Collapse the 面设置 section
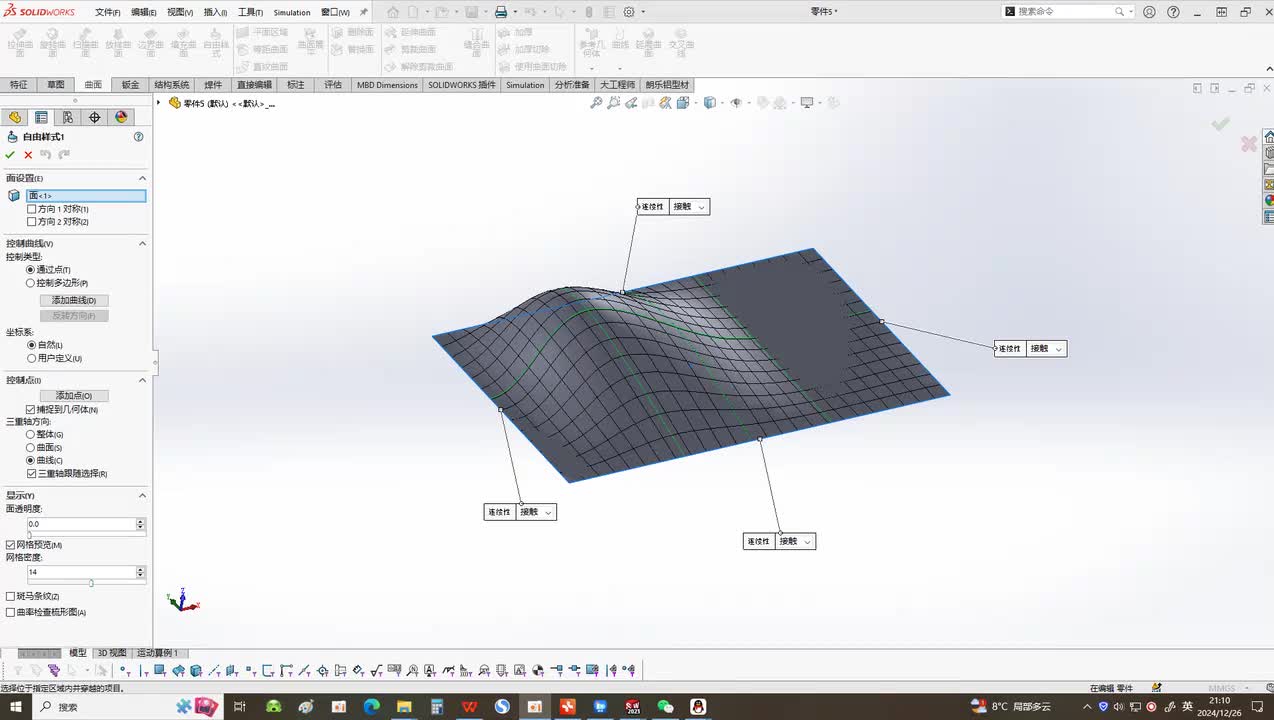Viewport: 1274px width, 720px height. pos(142,178)
